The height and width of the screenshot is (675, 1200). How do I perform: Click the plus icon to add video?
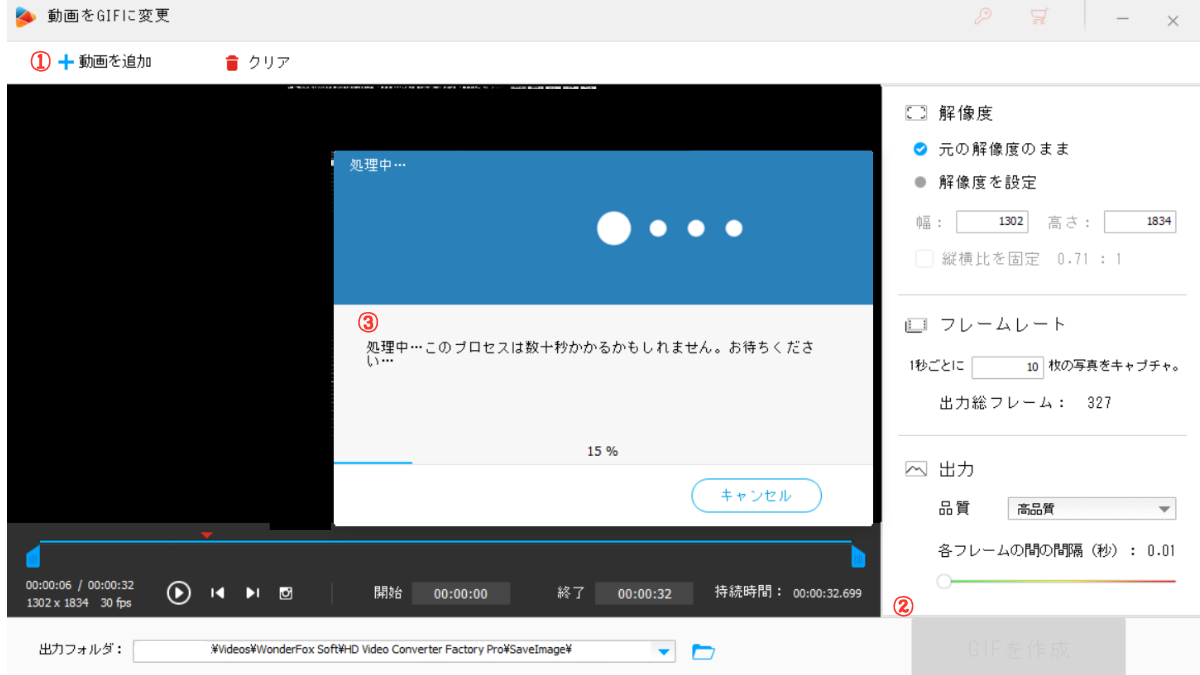tap(67, 62)
